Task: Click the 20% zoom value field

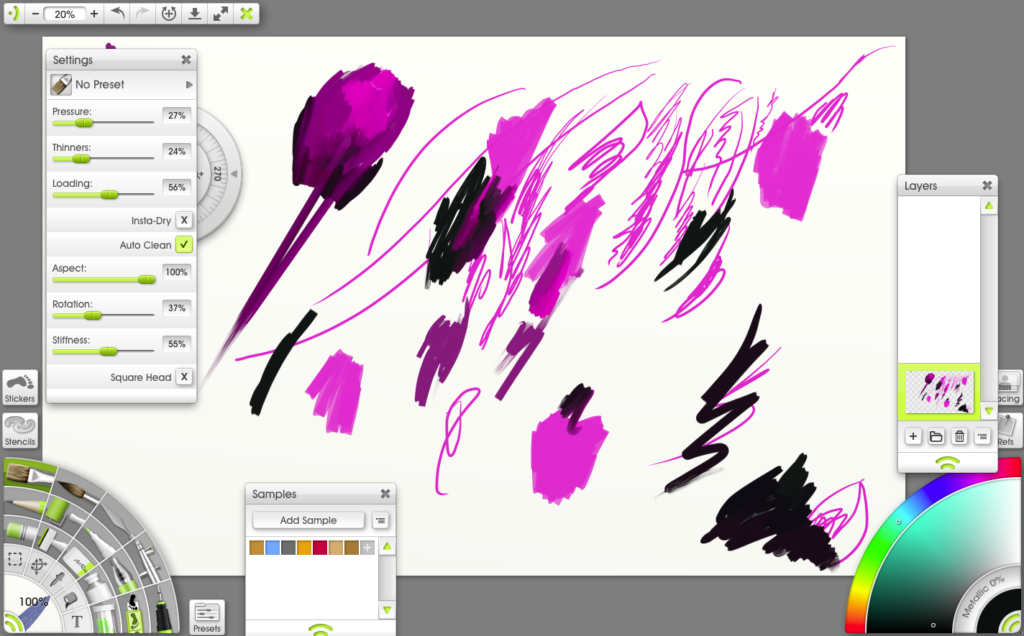Action: tap(64, 14)
